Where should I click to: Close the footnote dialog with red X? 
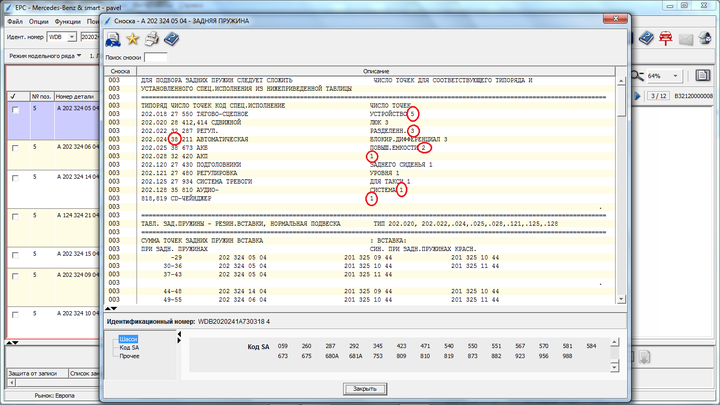tap(615, 19)
